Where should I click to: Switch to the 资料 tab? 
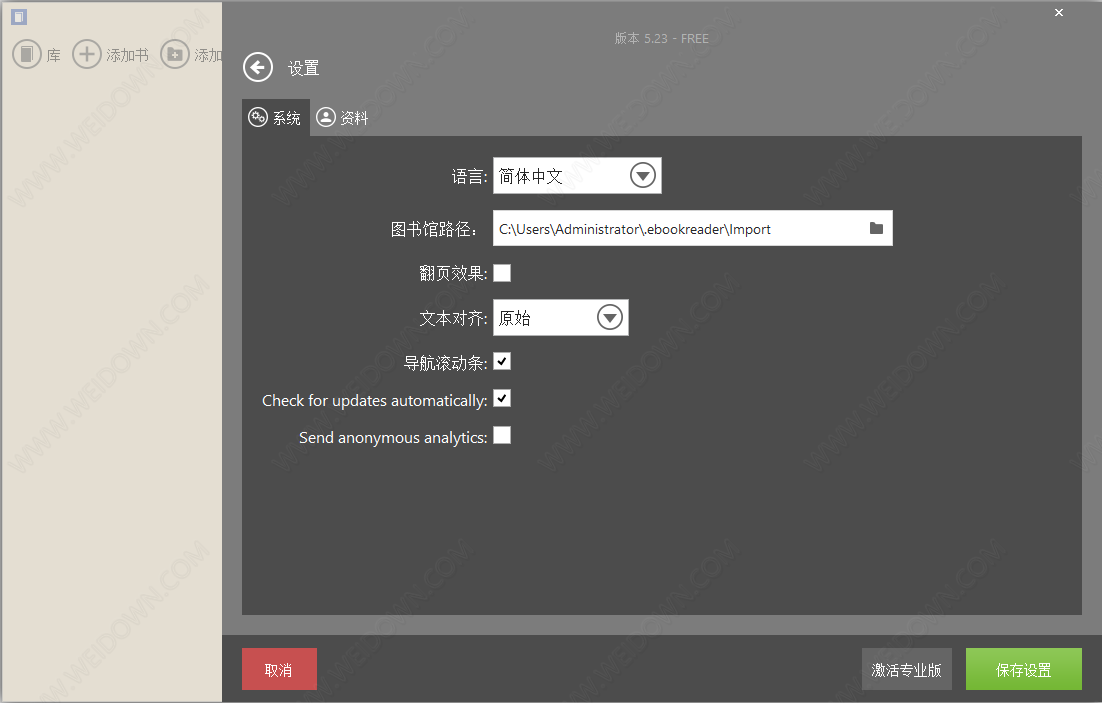click(343, 118)
